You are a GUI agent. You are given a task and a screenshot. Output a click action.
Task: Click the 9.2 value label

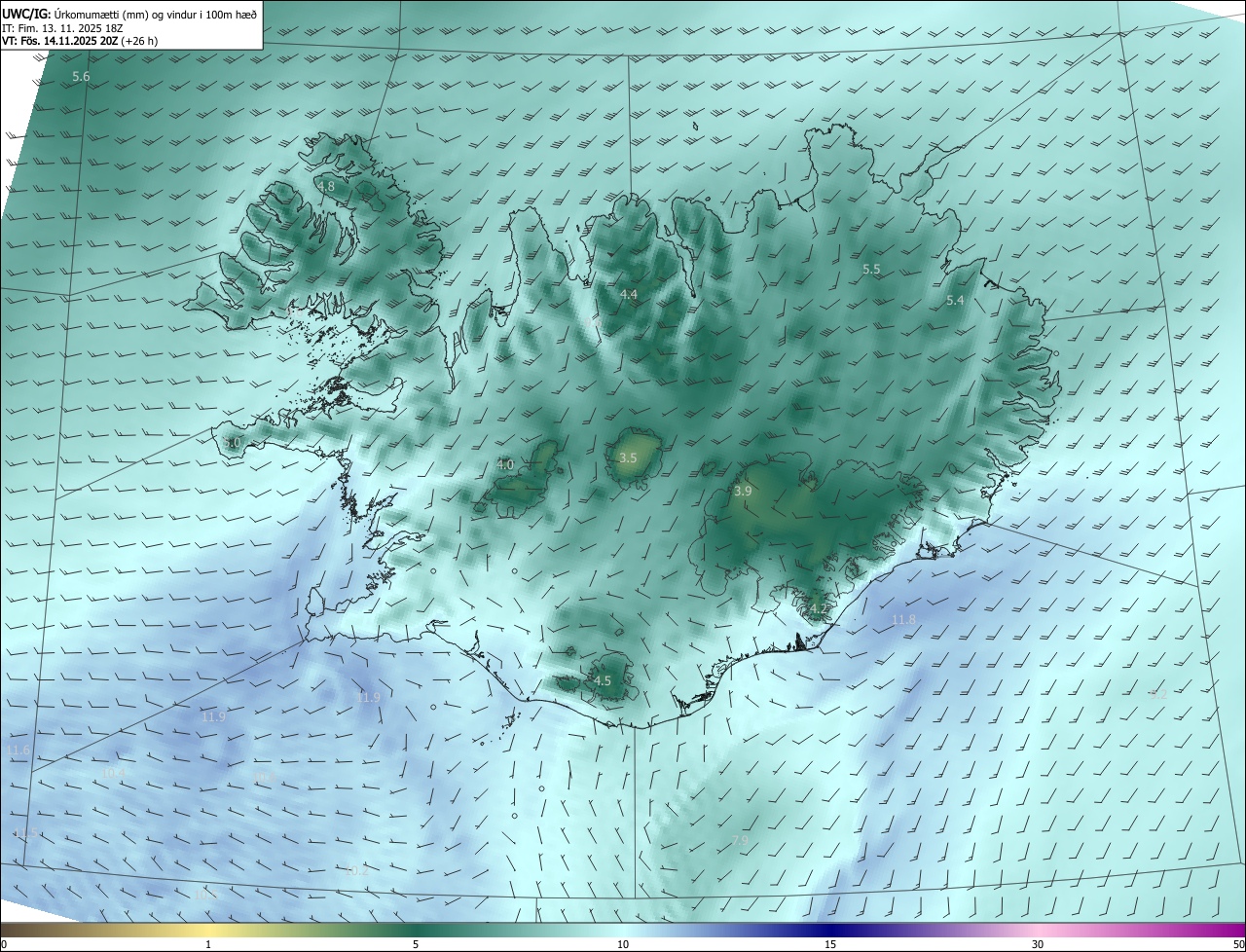click(x=1158, y=694)
